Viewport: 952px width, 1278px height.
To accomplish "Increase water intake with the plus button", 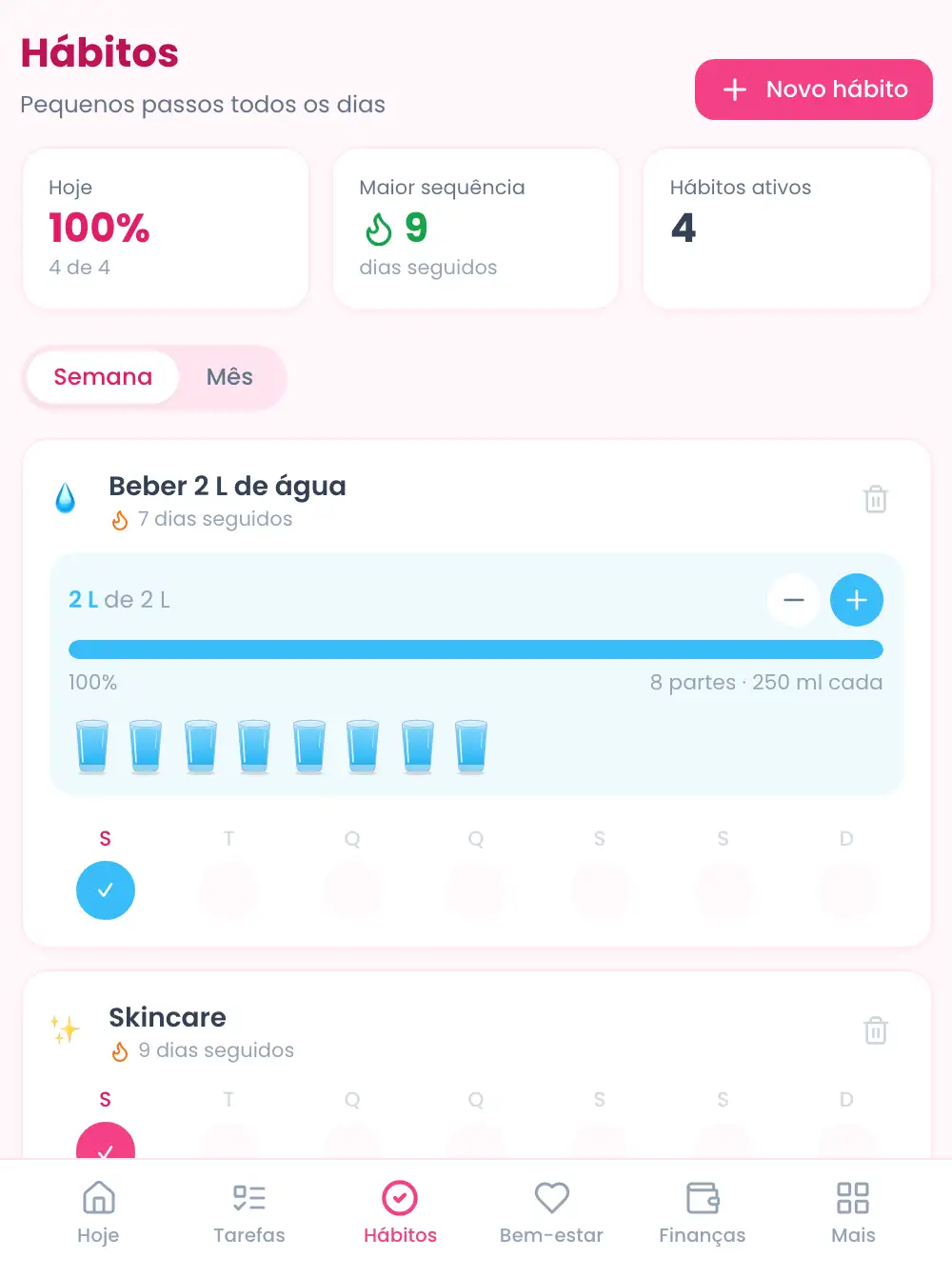I will tap(857, 600).
